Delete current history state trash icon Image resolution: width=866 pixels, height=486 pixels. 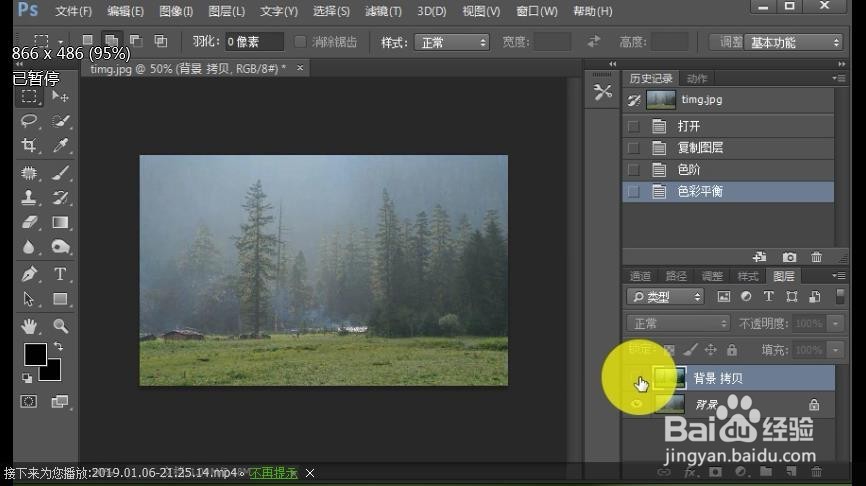(816, 257)
